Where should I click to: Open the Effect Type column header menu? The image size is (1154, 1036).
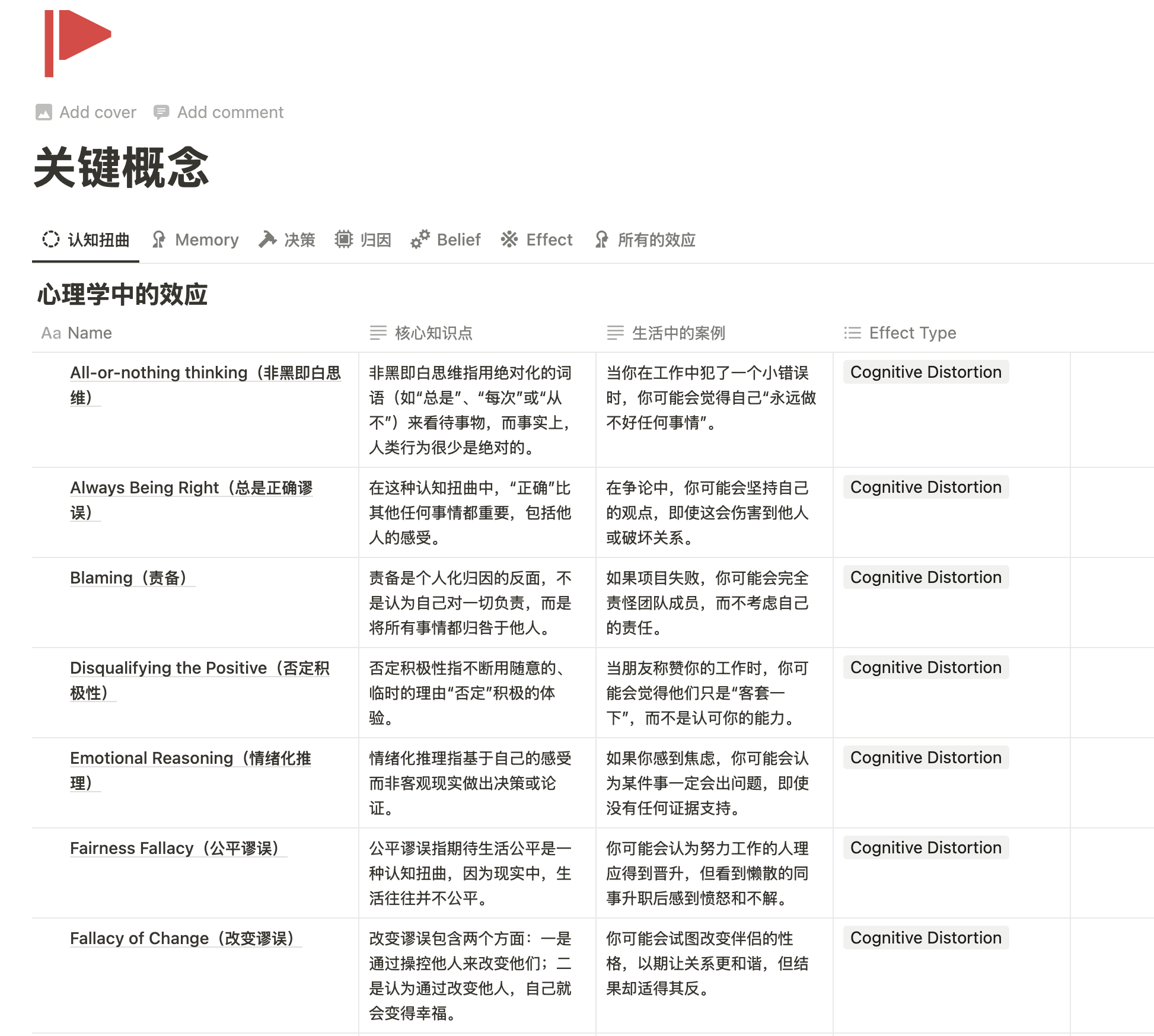coord(912,333)
